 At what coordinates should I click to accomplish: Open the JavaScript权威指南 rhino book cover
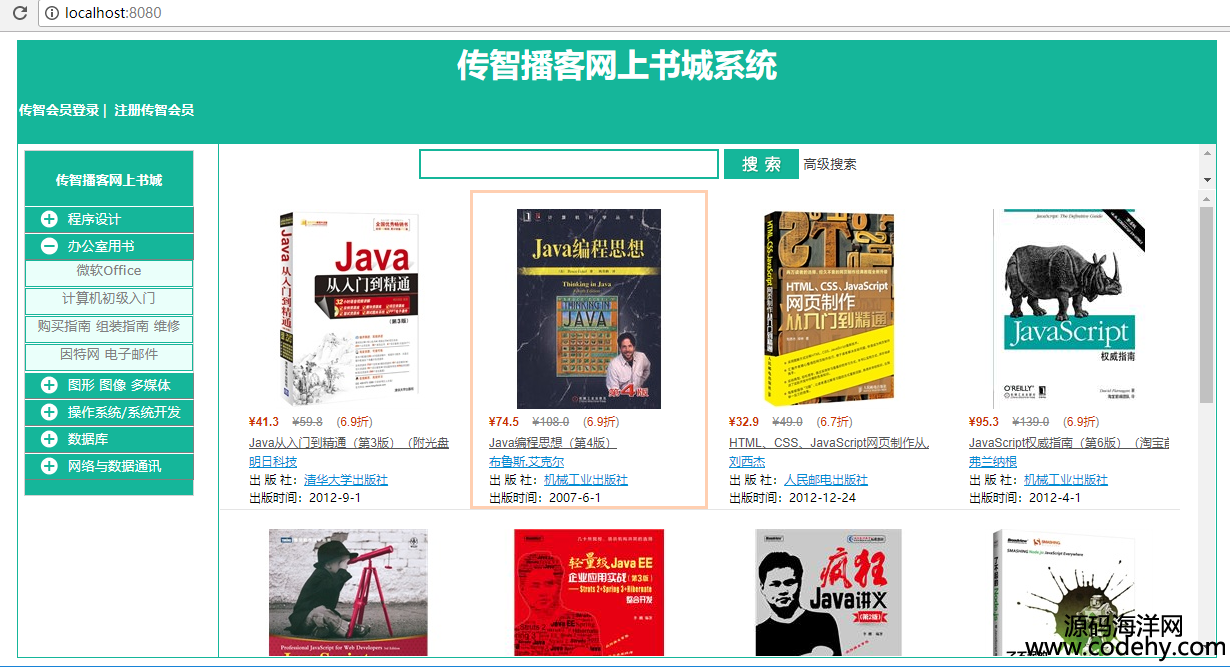1069,308
